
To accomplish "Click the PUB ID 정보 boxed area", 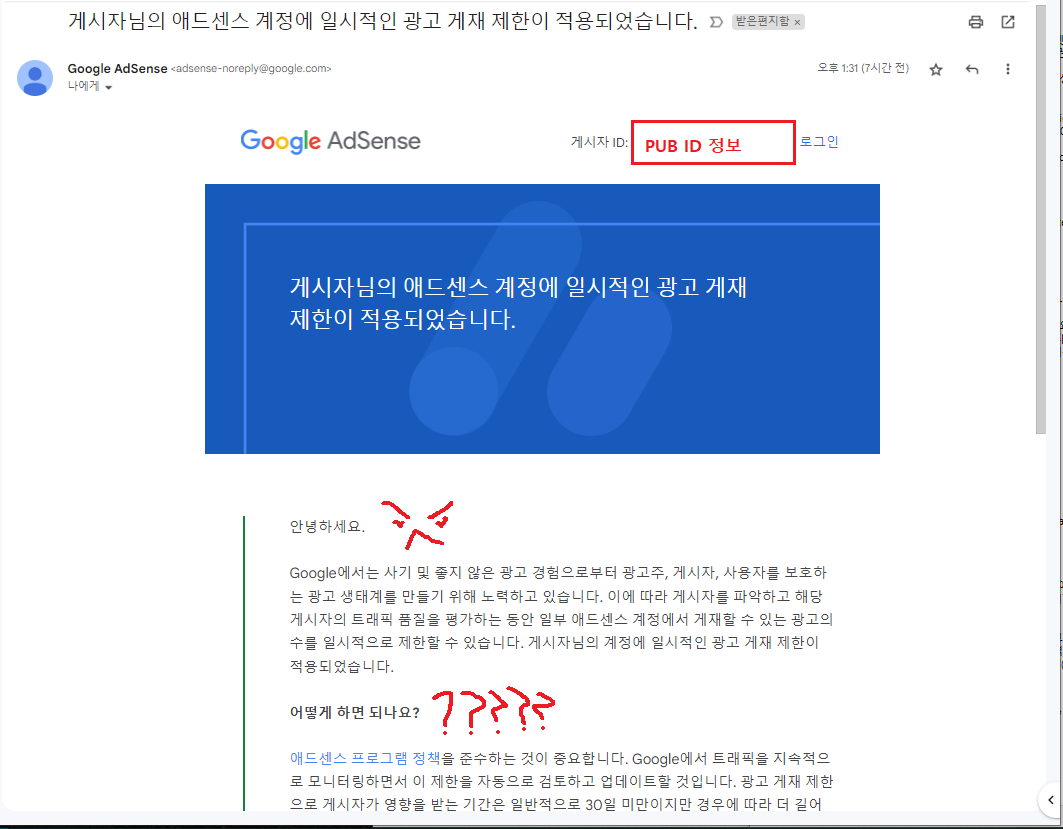I will pyautogui.click(x=712, y=141).
